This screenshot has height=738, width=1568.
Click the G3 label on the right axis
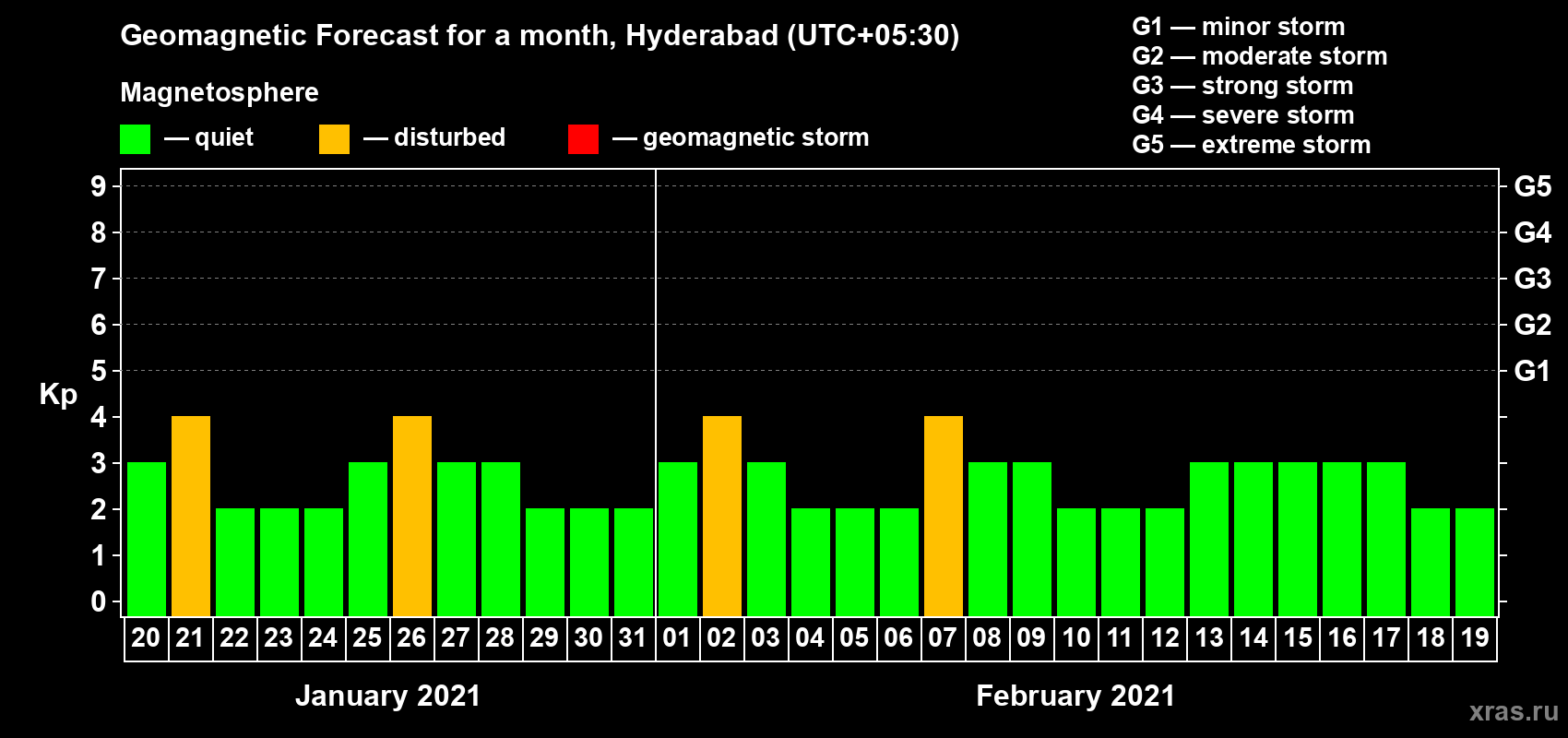[1533, 279]
